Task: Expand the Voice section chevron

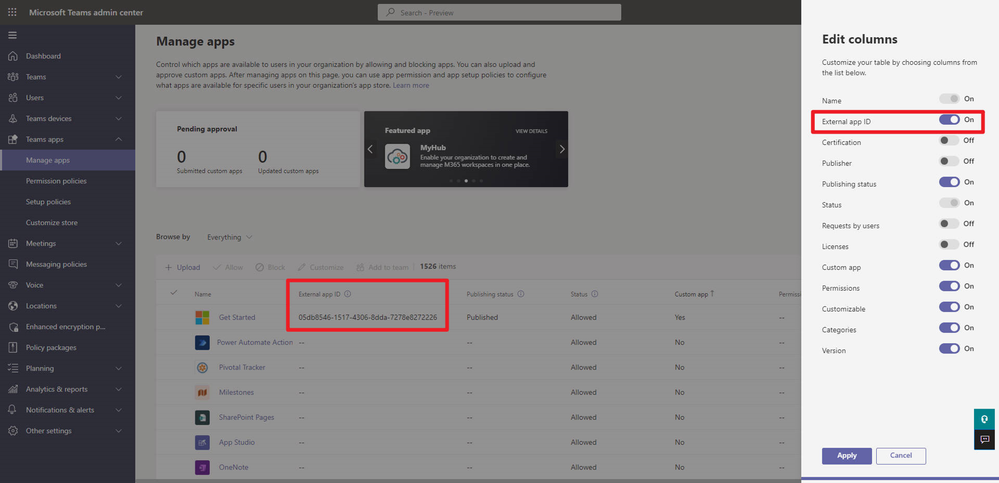Action: pyautogui.click(x=119, y=285)
